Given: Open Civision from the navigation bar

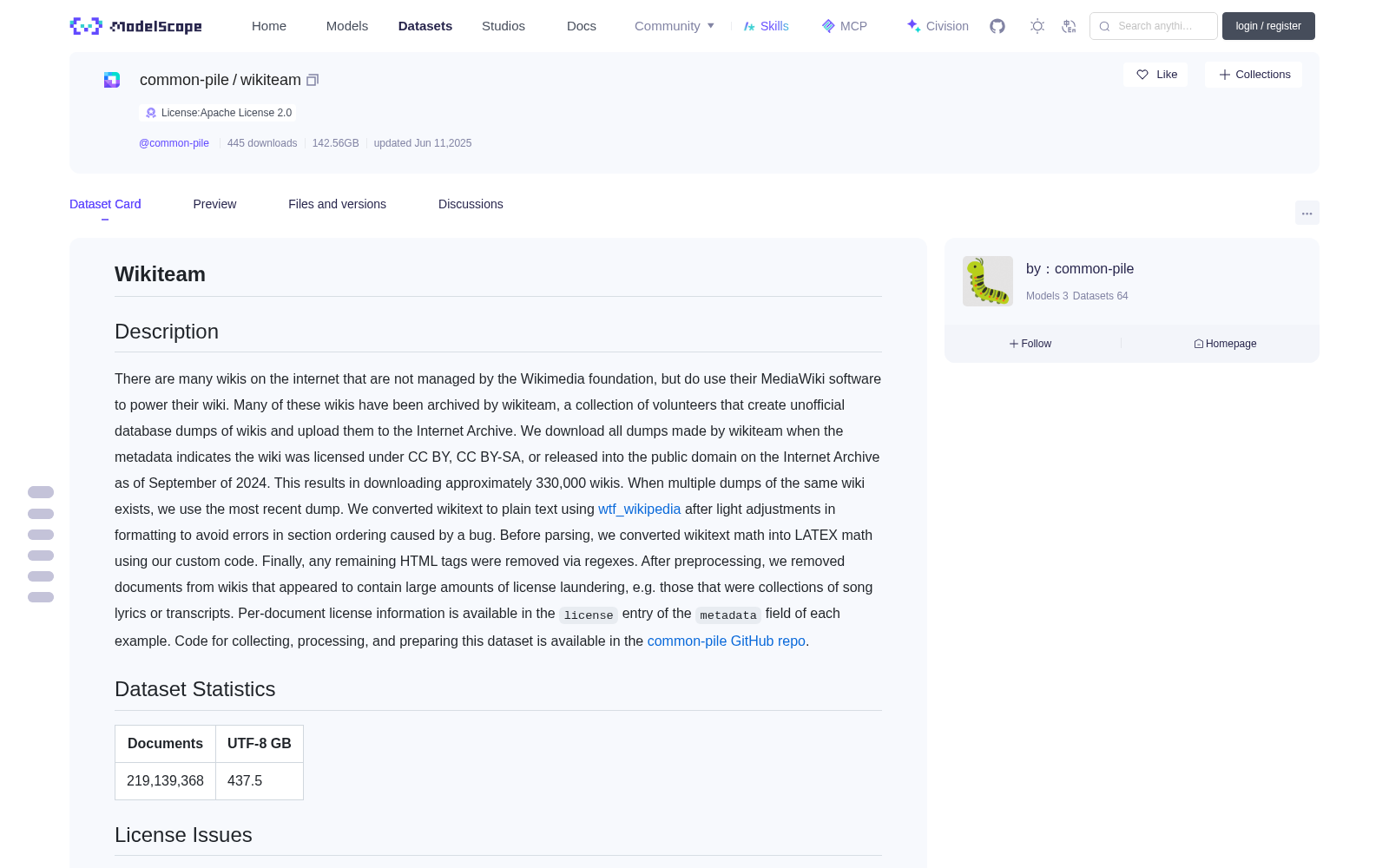Looking at the screenshot, I should [938, 26].
